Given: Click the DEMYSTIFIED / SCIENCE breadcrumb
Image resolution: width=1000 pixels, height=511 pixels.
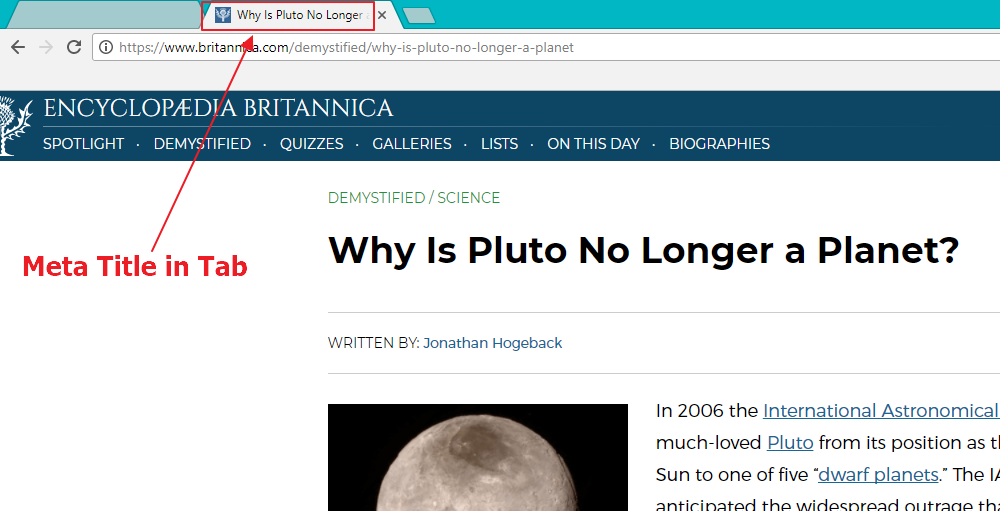Looking at the screenshot, I should click(x=414, y=198).
